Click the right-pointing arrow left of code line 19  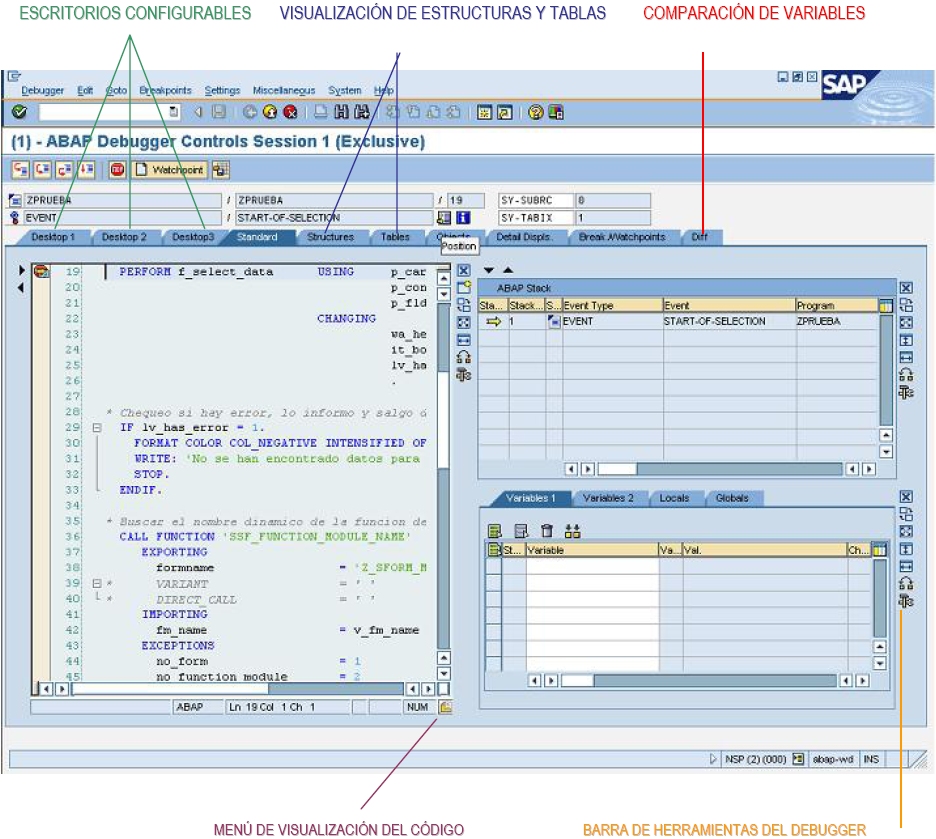click(21, 270)
